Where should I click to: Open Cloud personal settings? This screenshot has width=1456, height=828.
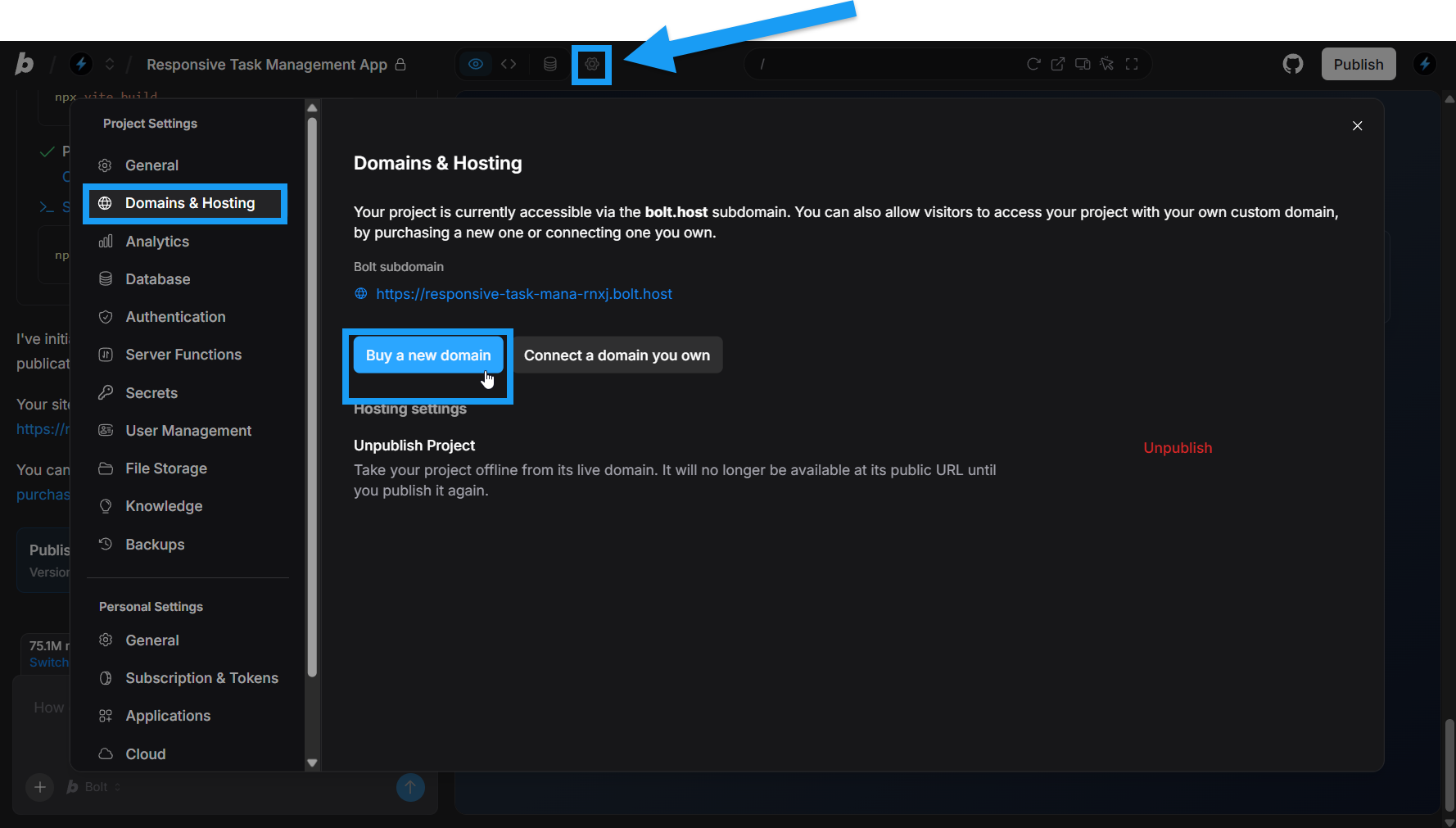pos(187,754)
